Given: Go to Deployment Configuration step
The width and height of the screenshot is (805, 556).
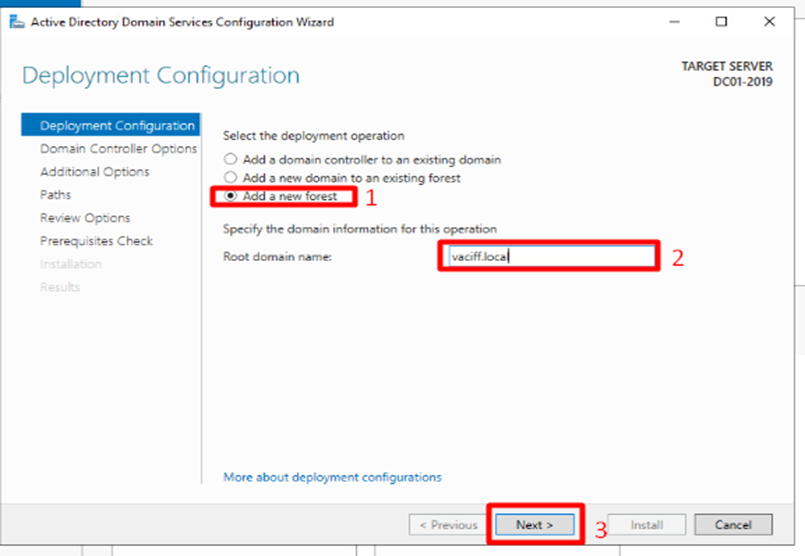Looking at the screenshot, I should coord(116,126).
